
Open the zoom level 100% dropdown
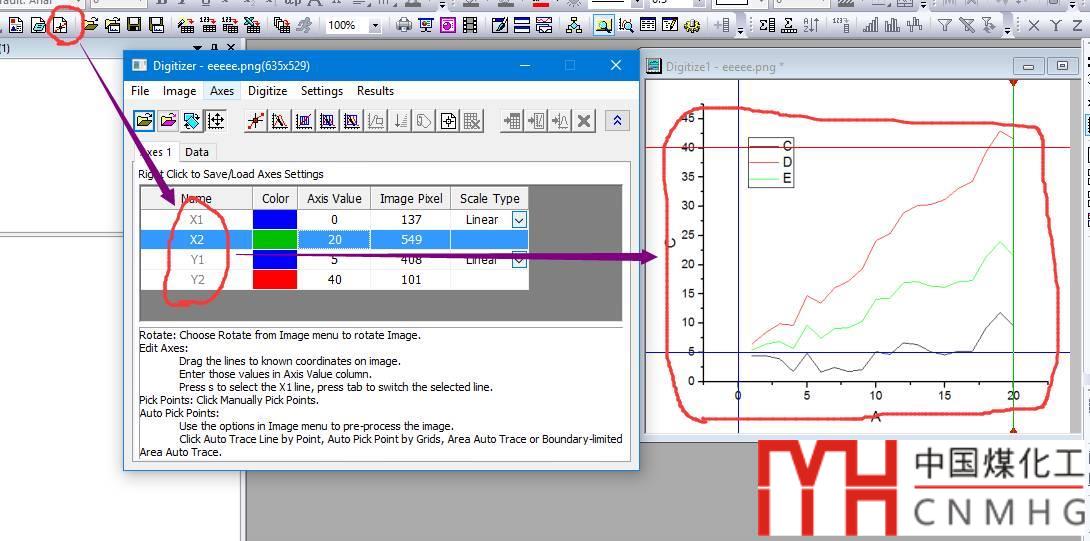(x=375, y=25)
